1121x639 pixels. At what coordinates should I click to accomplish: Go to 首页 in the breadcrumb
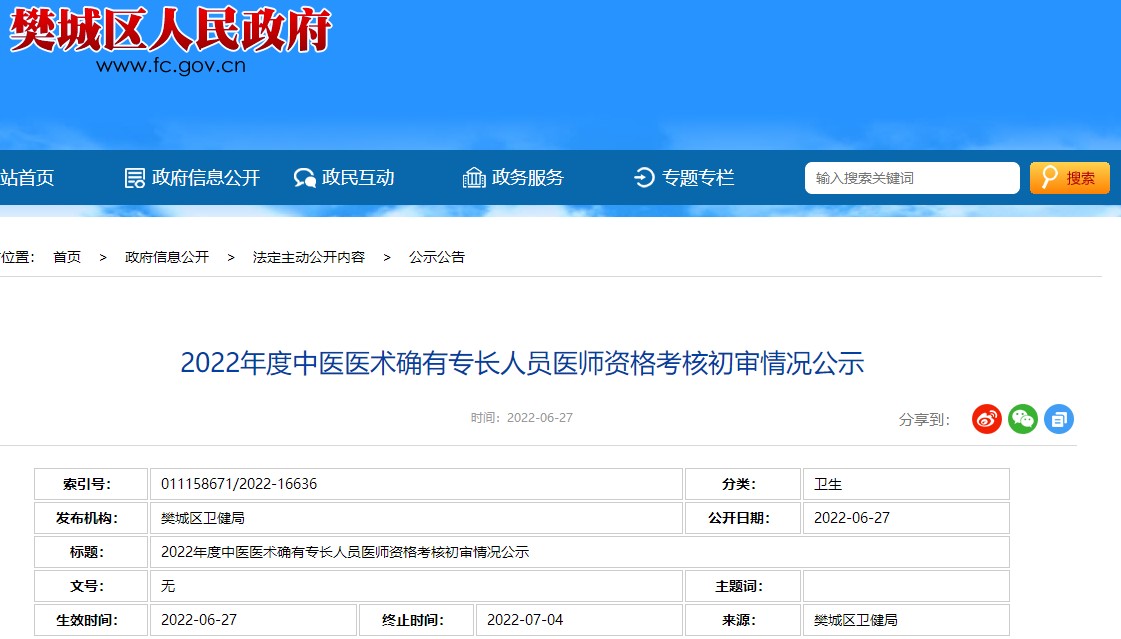pos(67,257)
